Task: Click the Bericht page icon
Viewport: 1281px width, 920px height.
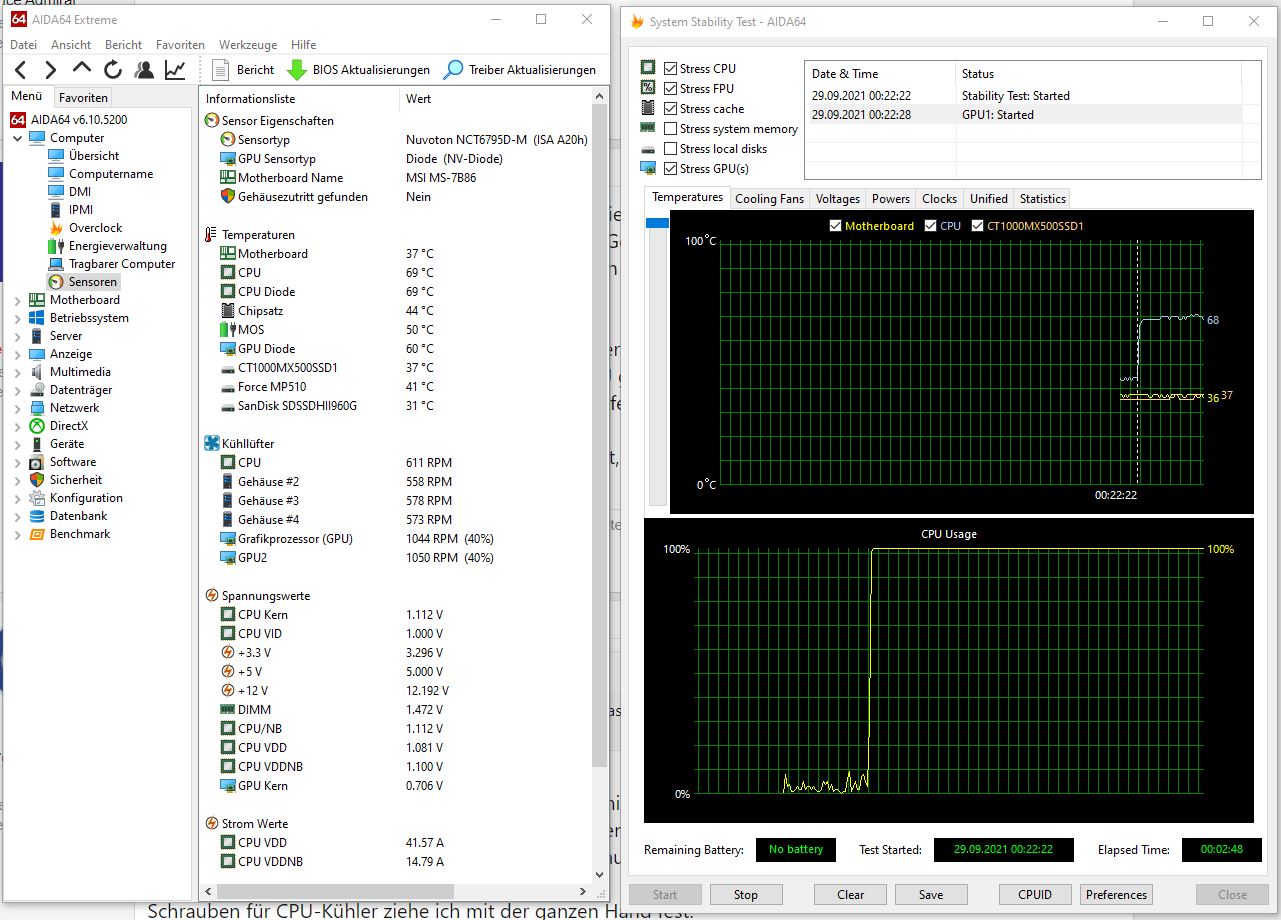Action: click(221, 70)
